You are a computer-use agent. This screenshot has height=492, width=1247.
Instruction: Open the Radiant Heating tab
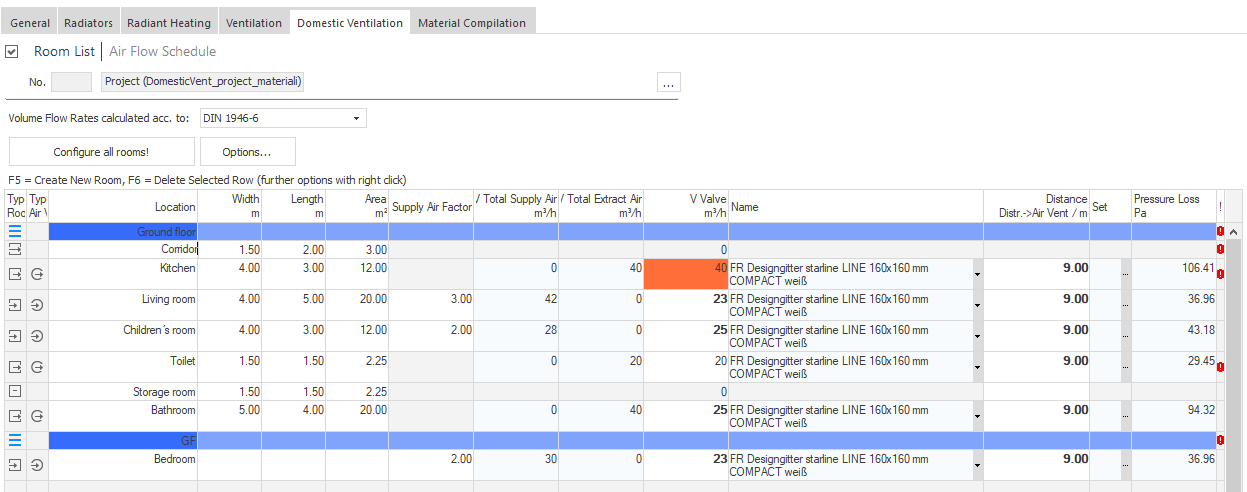(x=169, y=22)
